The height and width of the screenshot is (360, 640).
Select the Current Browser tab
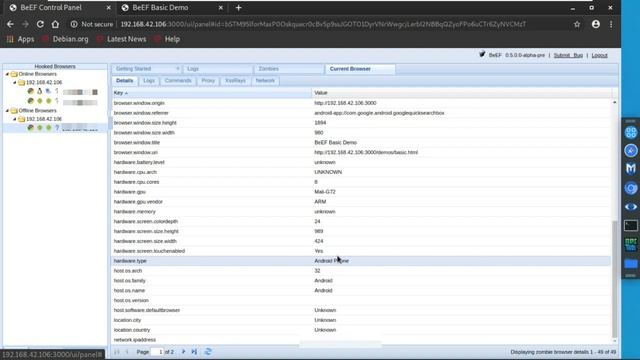tap(360, 69)
